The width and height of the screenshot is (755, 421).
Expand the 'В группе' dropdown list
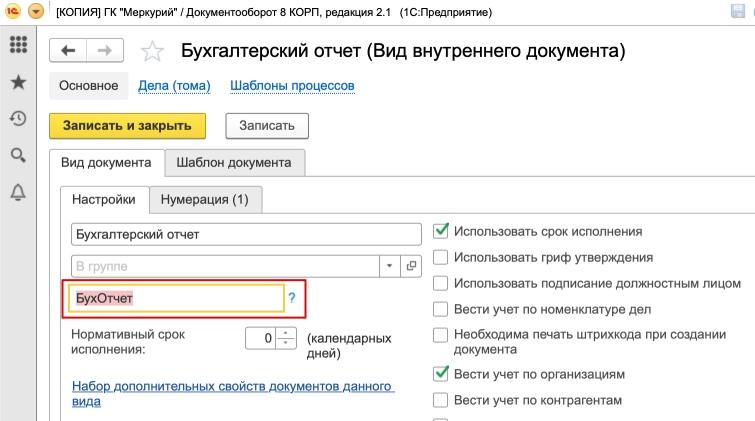click(x=390, y=266)
